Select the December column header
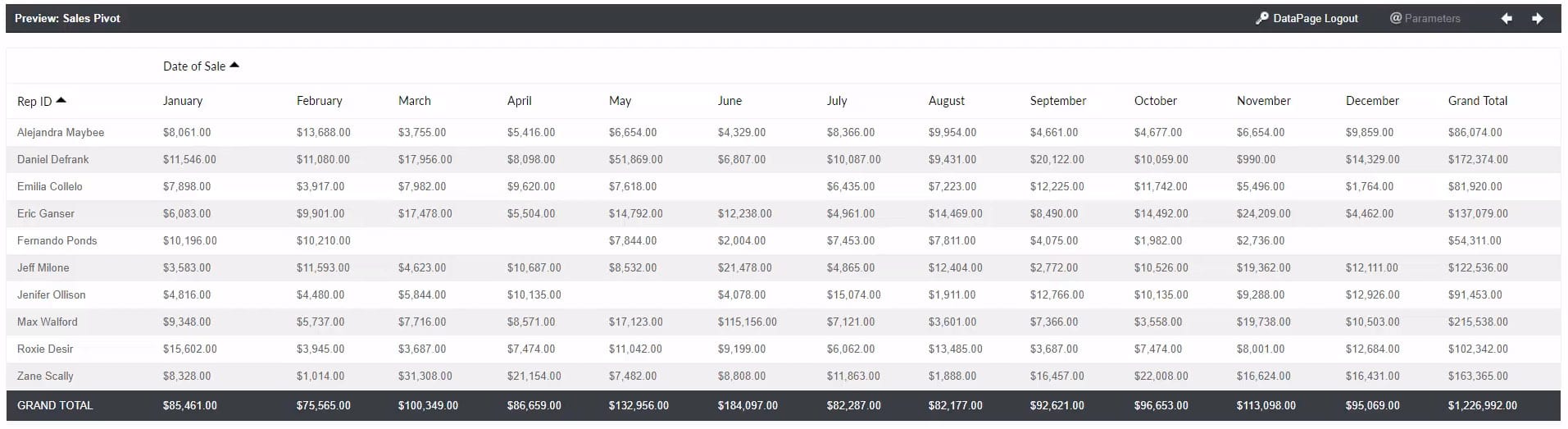The width and height of the screenshot is (1568, 429). tap(1372, 101)
